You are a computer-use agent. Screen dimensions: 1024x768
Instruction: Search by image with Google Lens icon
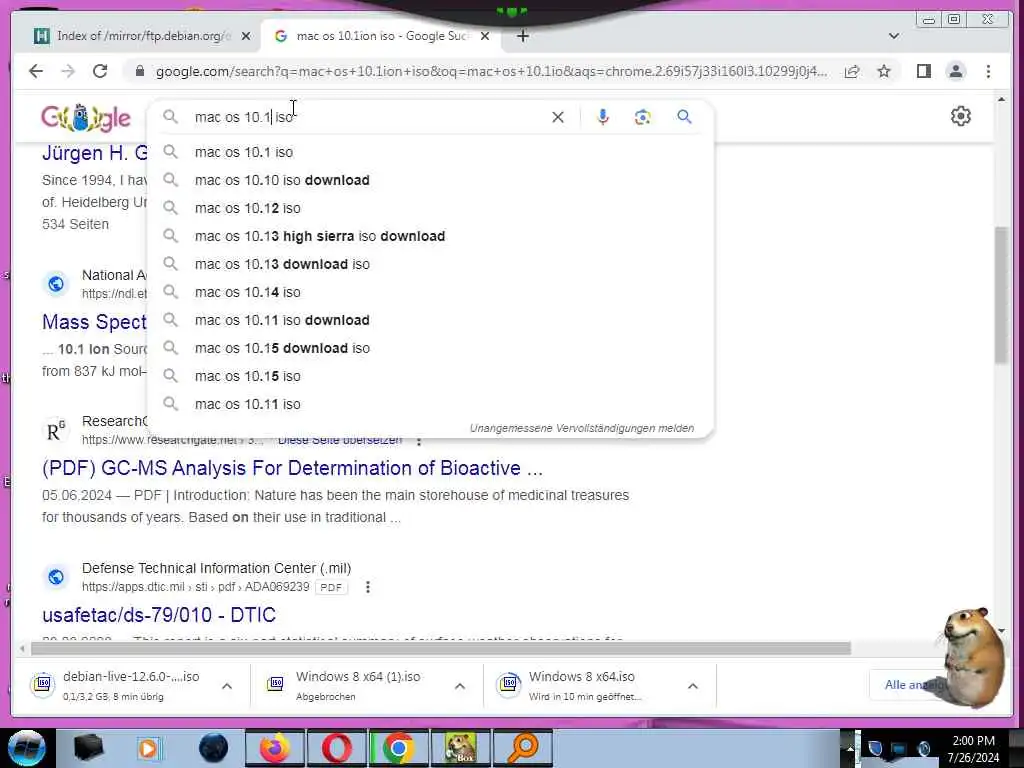coord(643,117)
